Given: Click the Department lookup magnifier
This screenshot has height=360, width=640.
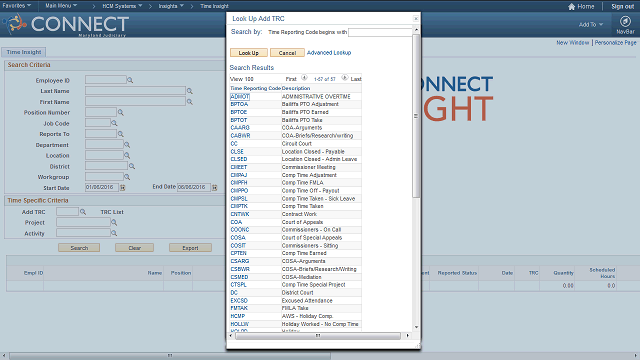Looking at the screenshot, I should [x=127, y=144].
